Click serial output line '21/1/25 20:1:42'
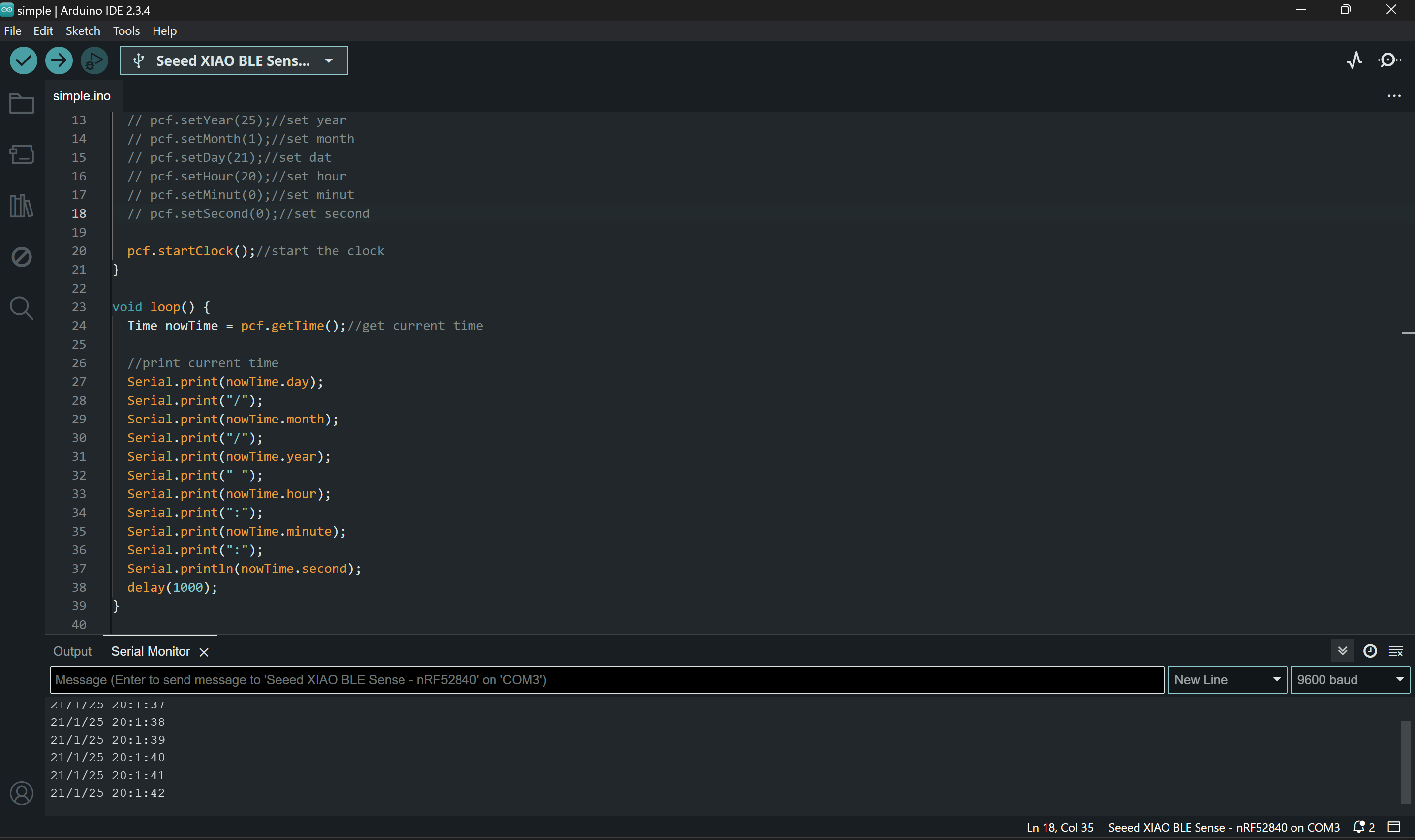This screenshot has height=840, width=1415. [108, 793]
